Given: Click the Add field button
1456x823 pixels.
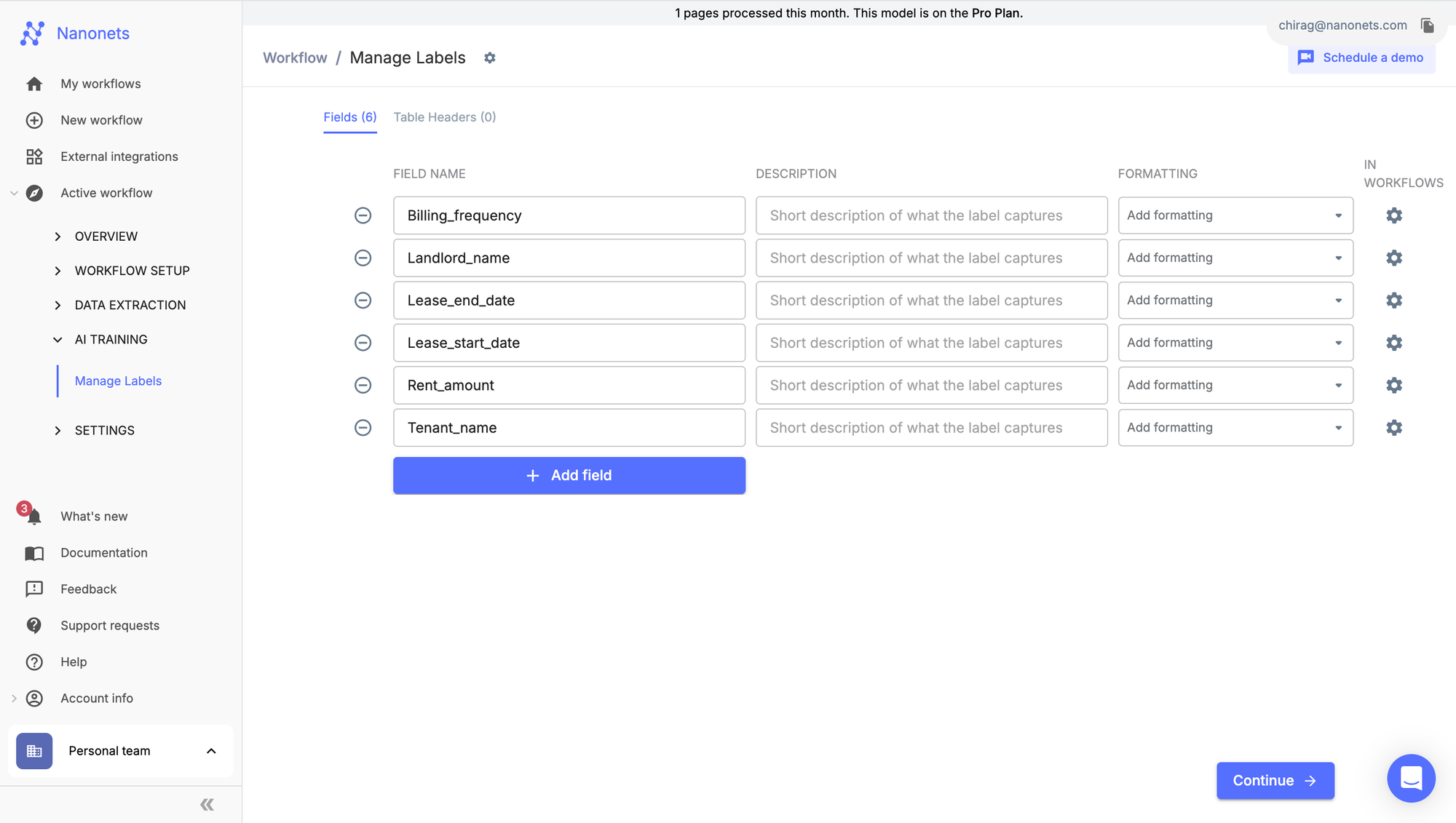Looking at the screenshot, I should point(569,476).
